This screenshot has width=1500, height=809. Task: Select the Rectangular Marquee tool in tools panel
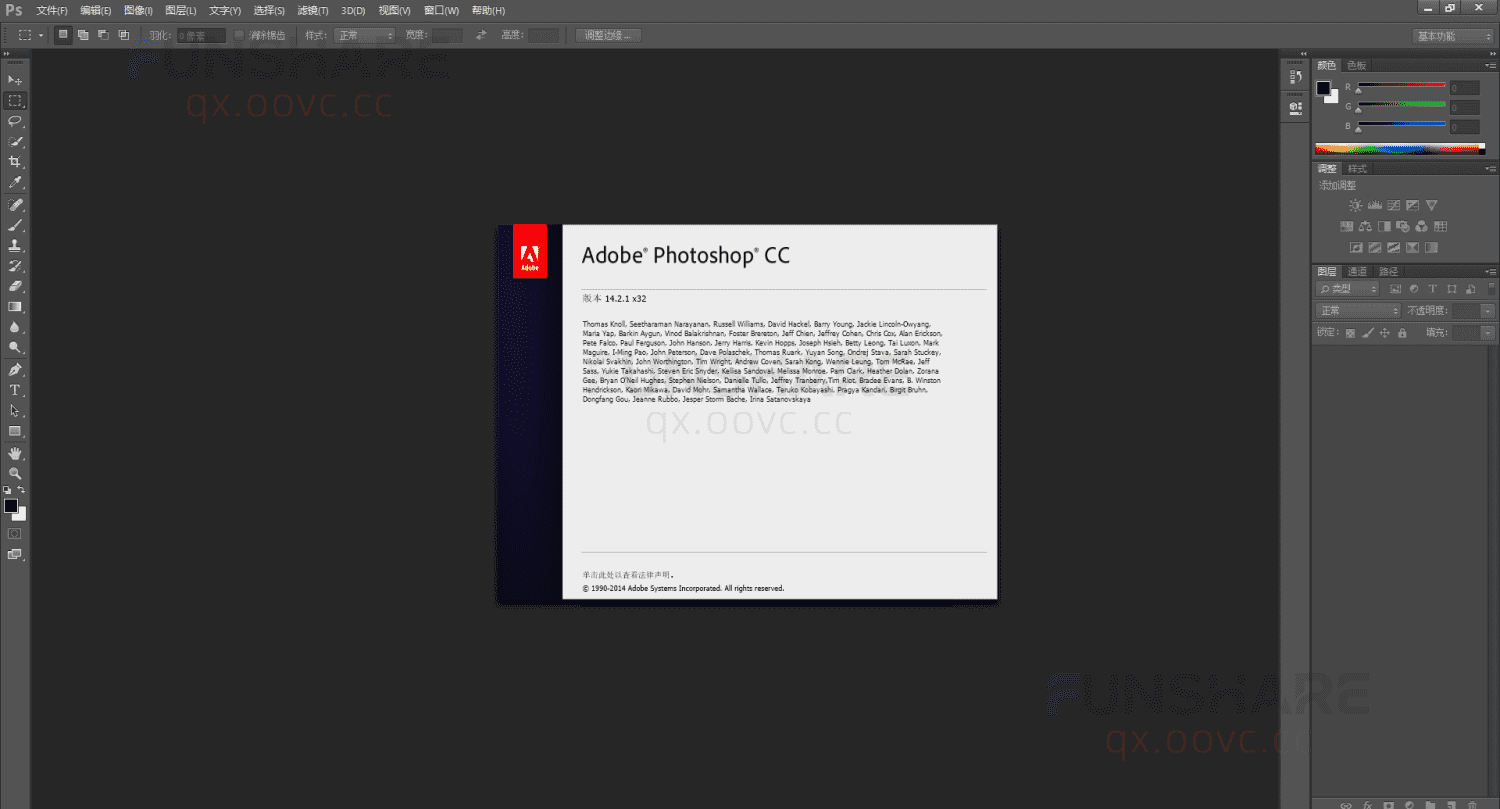[x=15, y=101]
